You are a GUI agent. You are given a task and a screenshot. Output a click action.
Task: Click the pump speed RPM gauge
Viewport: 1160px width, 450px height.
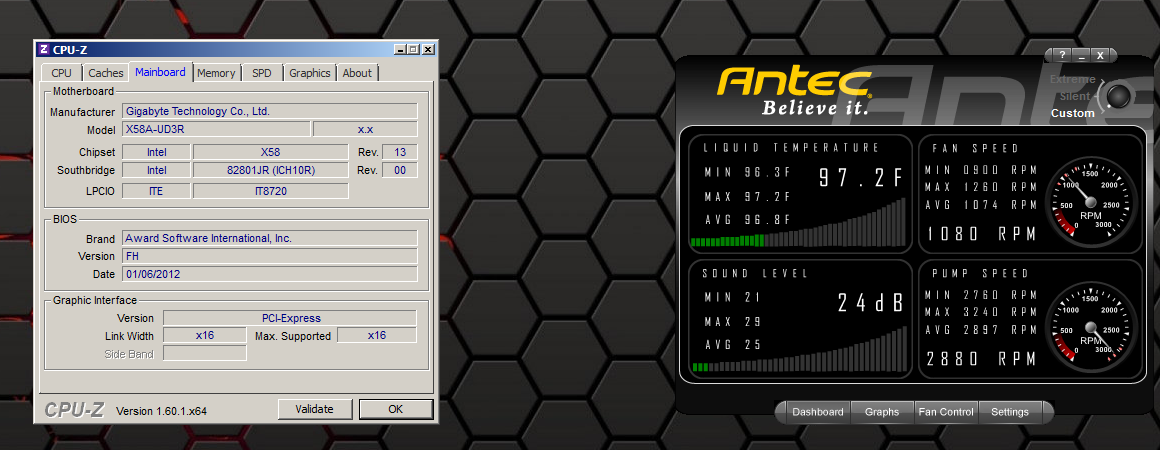1090,326
